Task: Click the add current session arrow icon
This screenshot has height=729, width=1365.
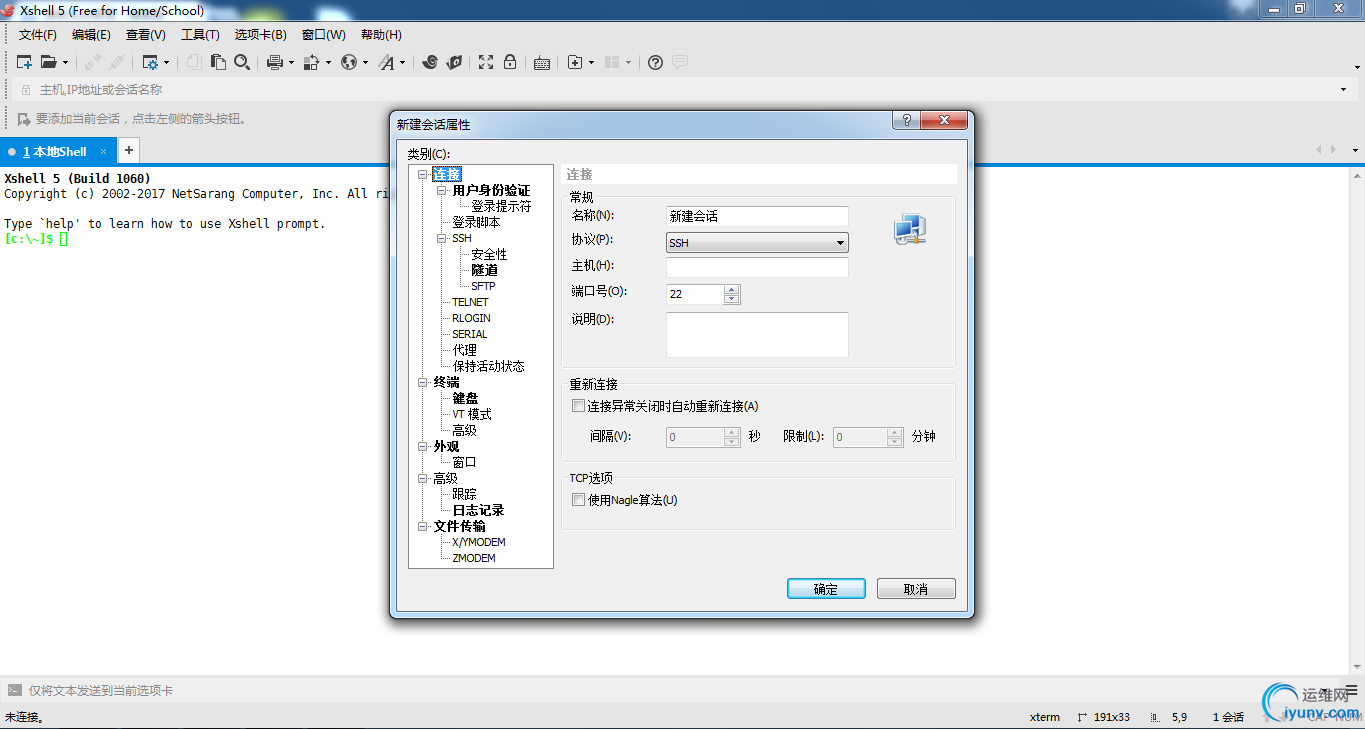Action: point(24,118)
